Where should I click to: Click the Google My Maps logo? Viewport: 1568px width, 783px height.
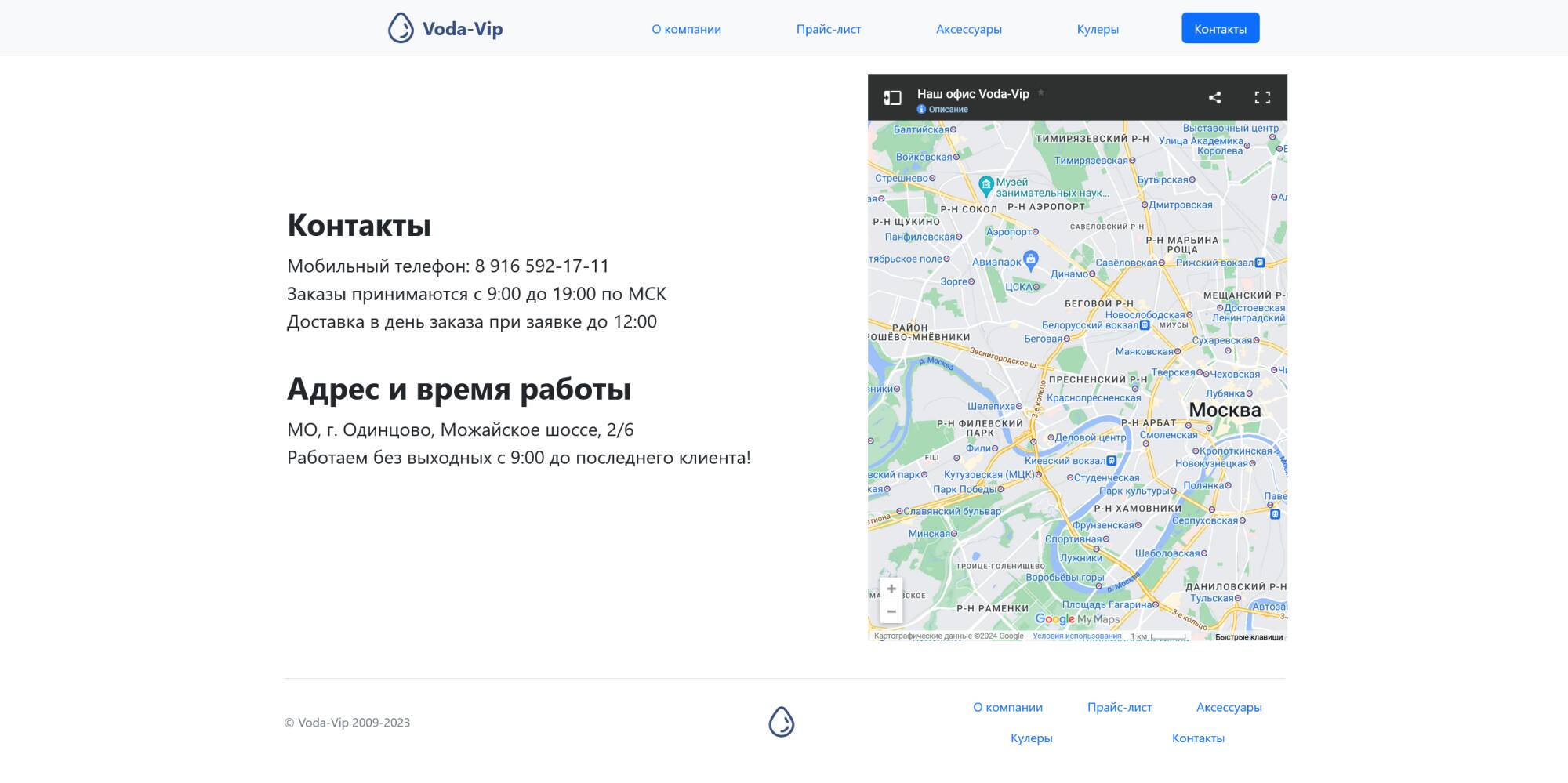tap(1077, 619)
